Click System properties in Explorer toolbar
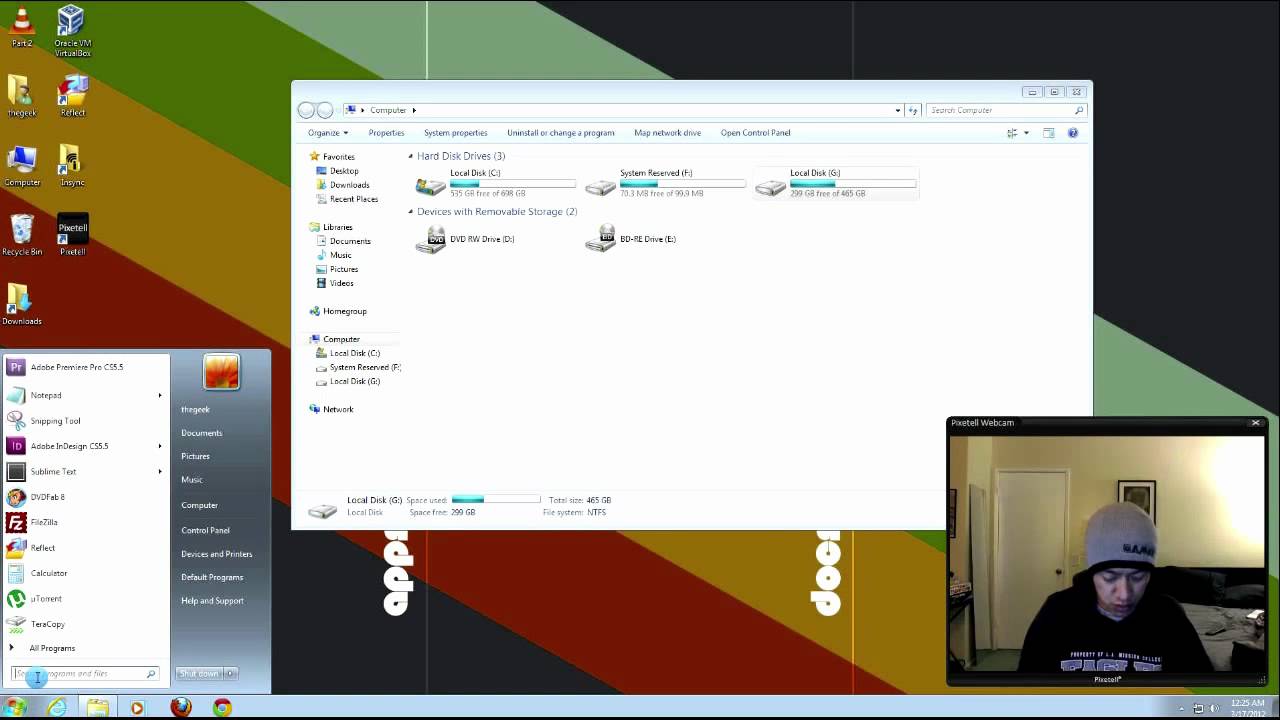The image size is (1280, 720). (455, 133)
